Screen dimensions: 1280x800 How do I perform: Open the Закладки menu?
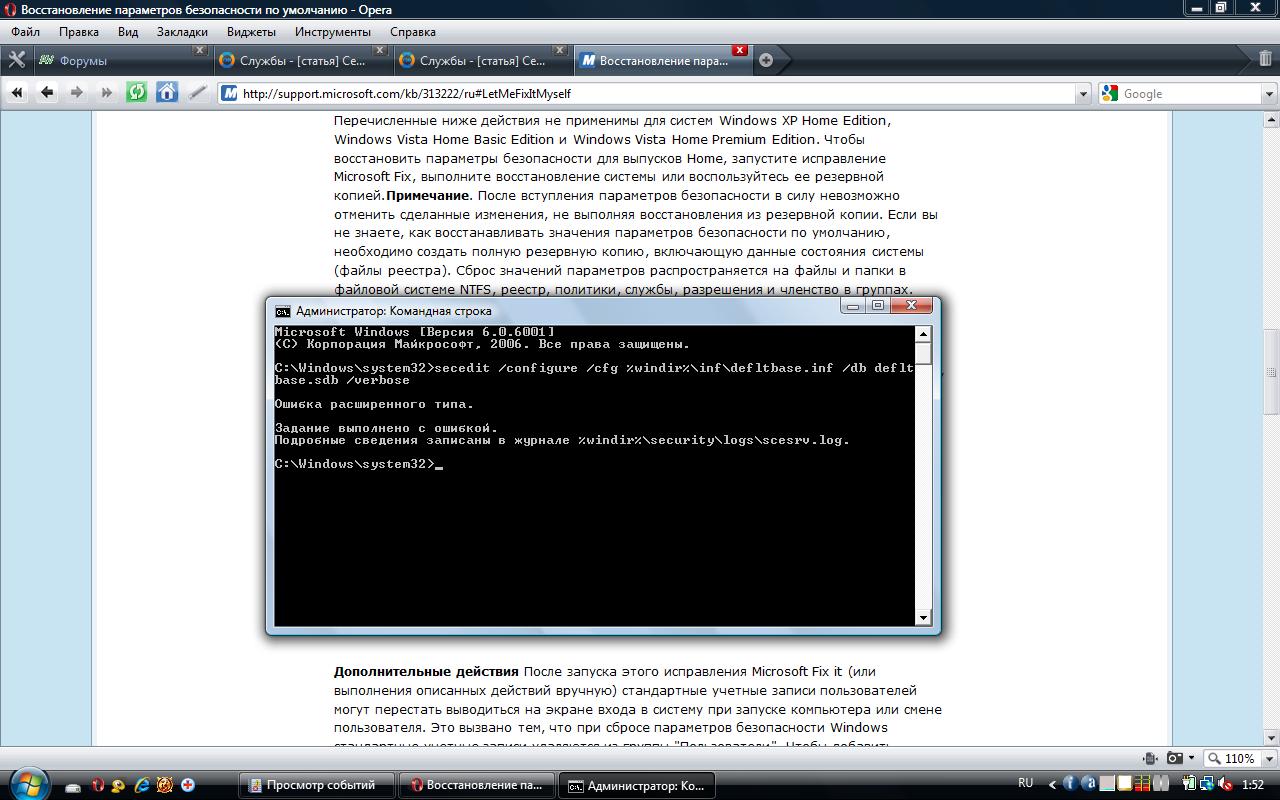182,32
